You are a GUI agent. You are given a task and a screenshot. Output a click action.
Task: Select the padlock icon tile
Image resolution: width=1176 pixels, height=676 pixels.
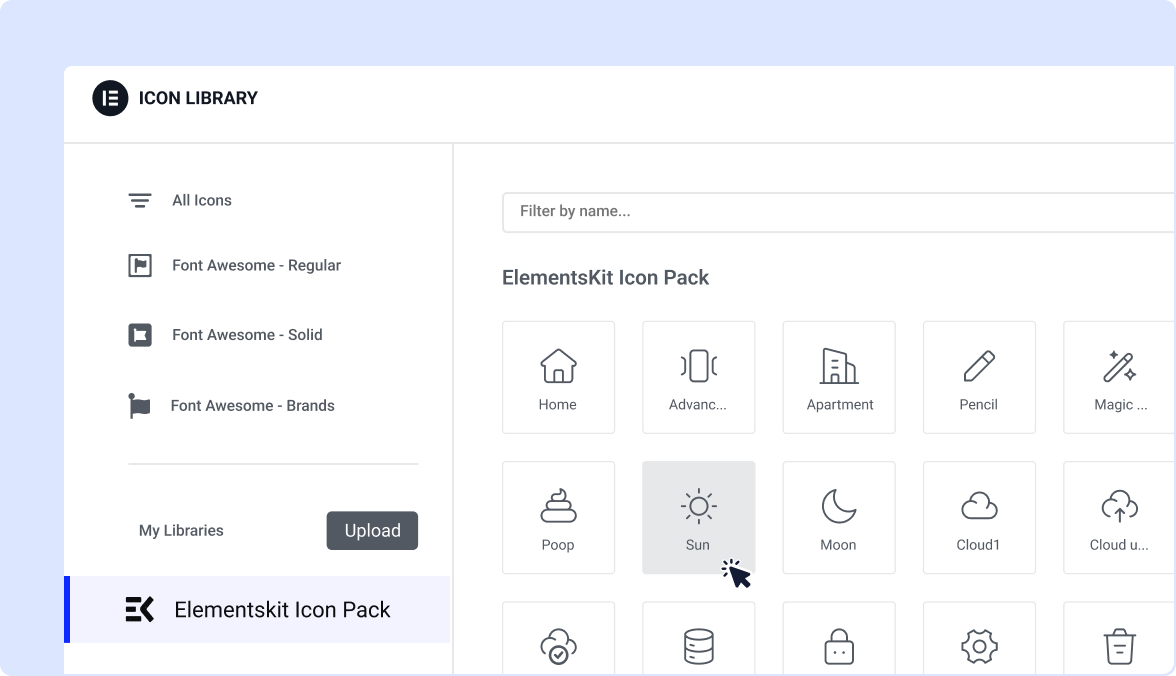pyautogui.click(x=838, y=638)
